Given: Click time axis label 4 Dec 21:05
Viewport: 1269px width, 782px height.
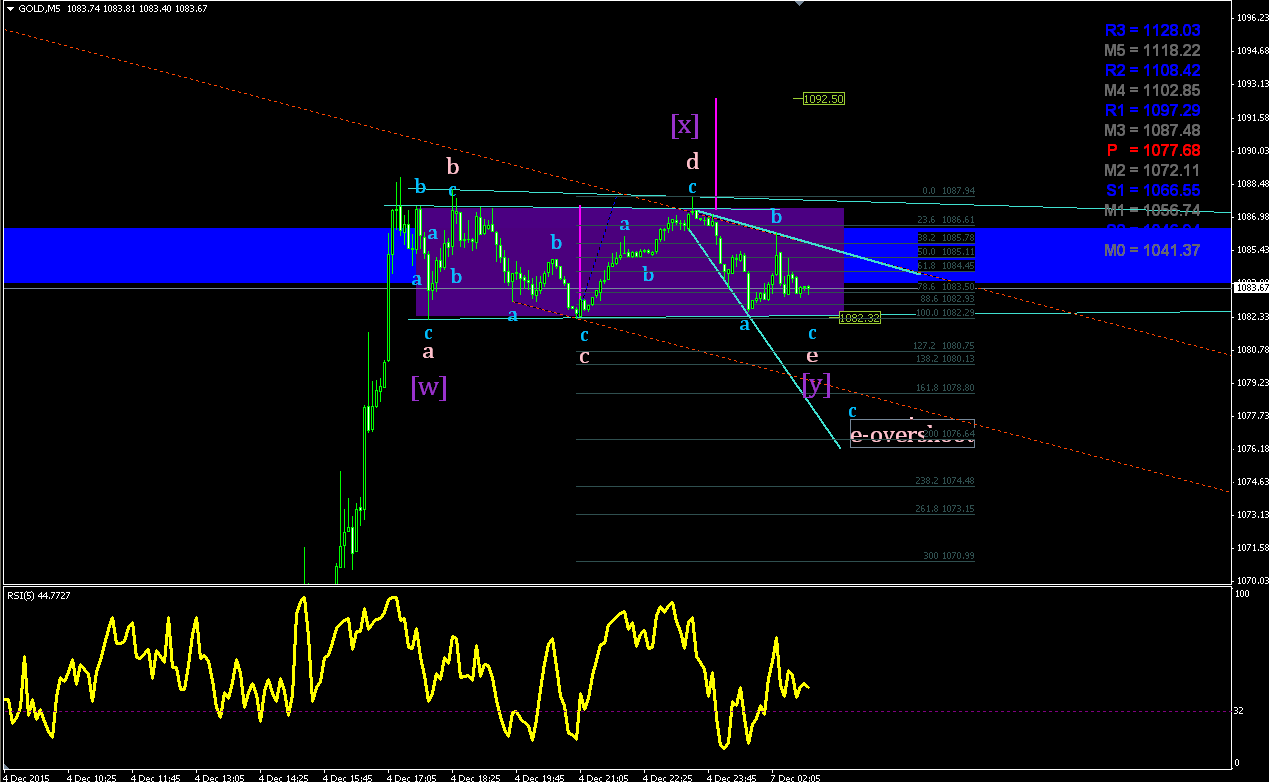Looking at the screenshot, I should point(603,776).
